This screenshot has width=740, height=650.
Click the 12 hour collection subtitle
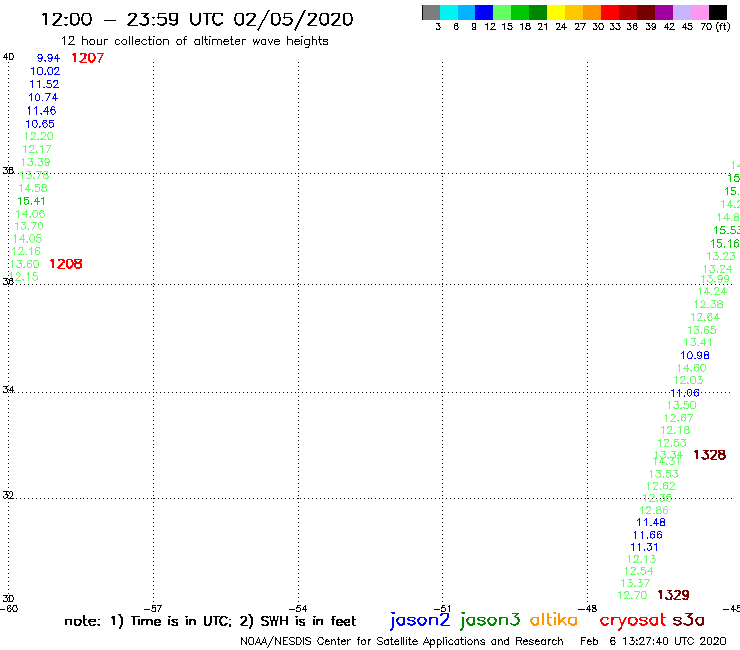pyautogui.click(x=195, y=42)
